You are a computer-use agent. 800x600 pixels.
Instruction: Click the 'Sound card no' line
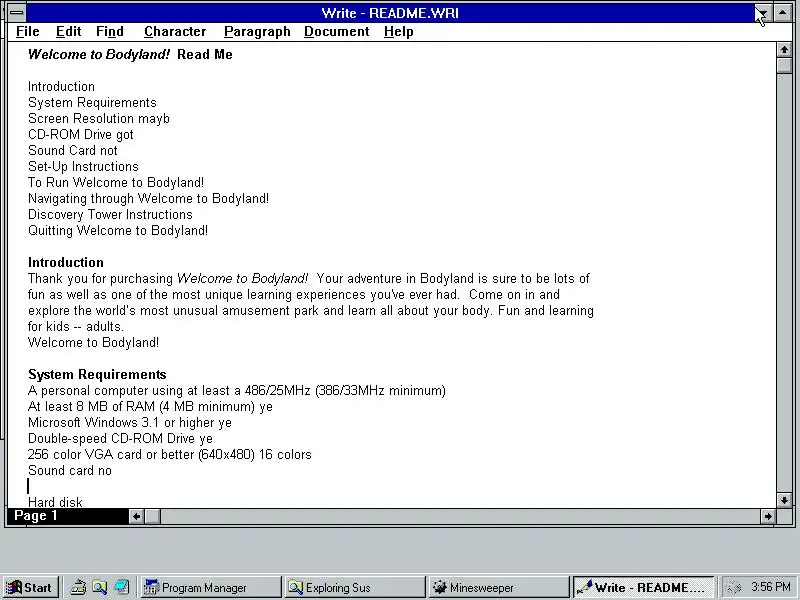tap(69, 470)
